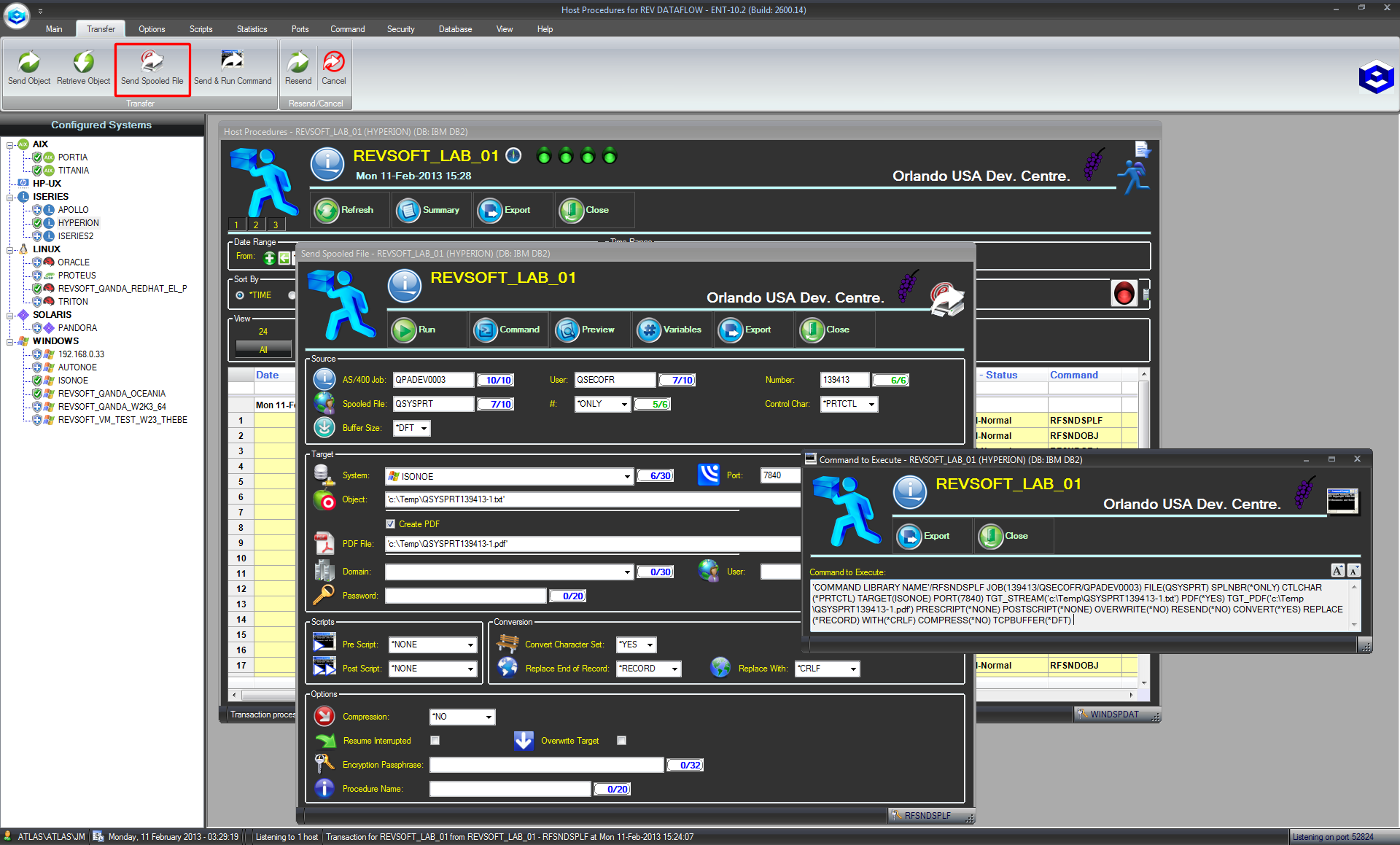The height and width of the screenshot is (845, 1400).
Task: Open the Database menu tab
Action: point(455,29)
